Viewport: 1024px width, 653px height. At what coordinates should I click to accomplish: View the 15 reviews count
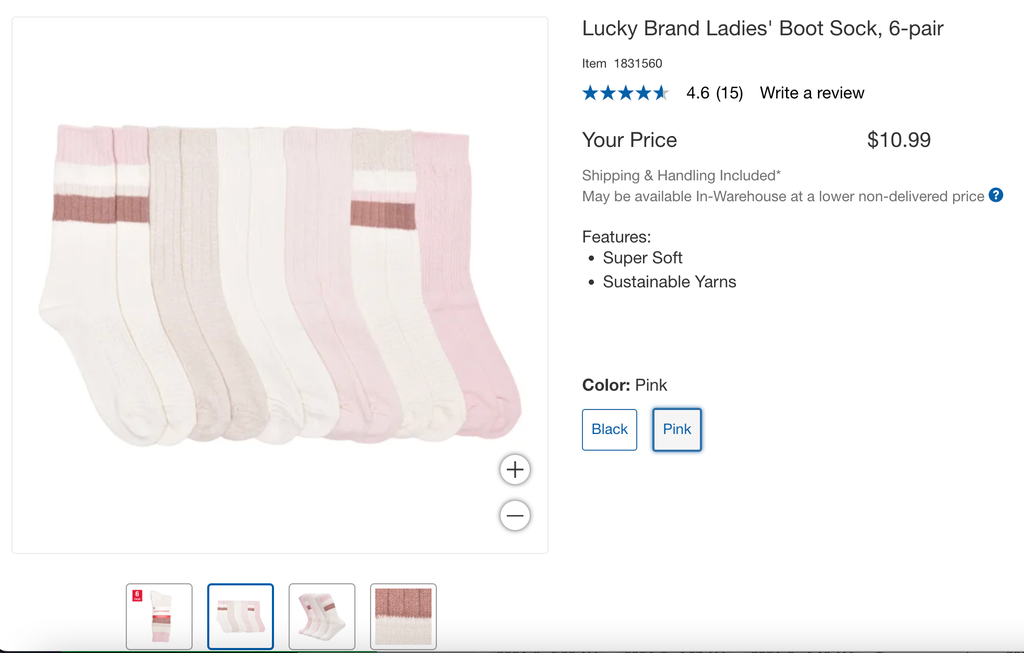pyautogui.click(x=729, y=93)
